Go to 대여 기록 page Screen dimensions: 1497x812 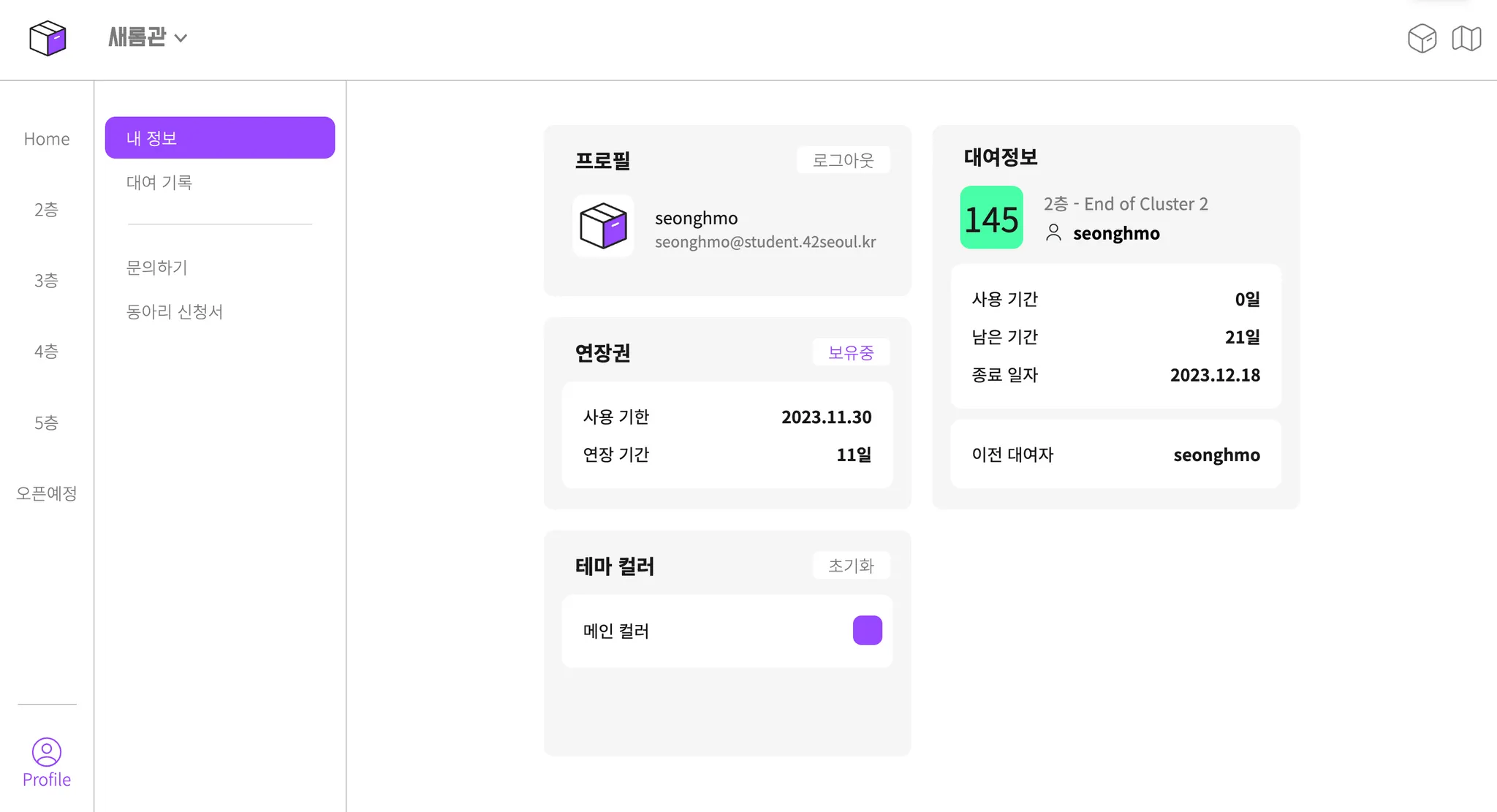click(x=159, y=183)
